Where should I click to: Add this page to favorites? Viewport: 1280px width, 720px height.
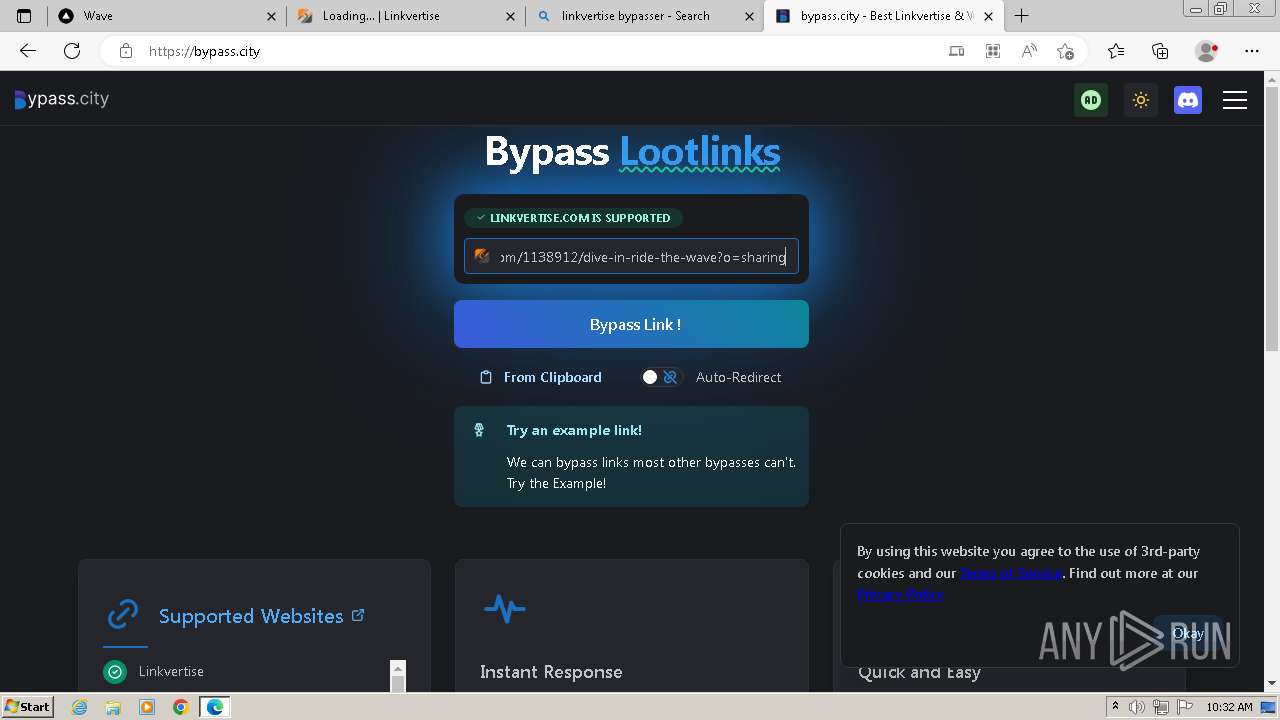[1065, 51]
